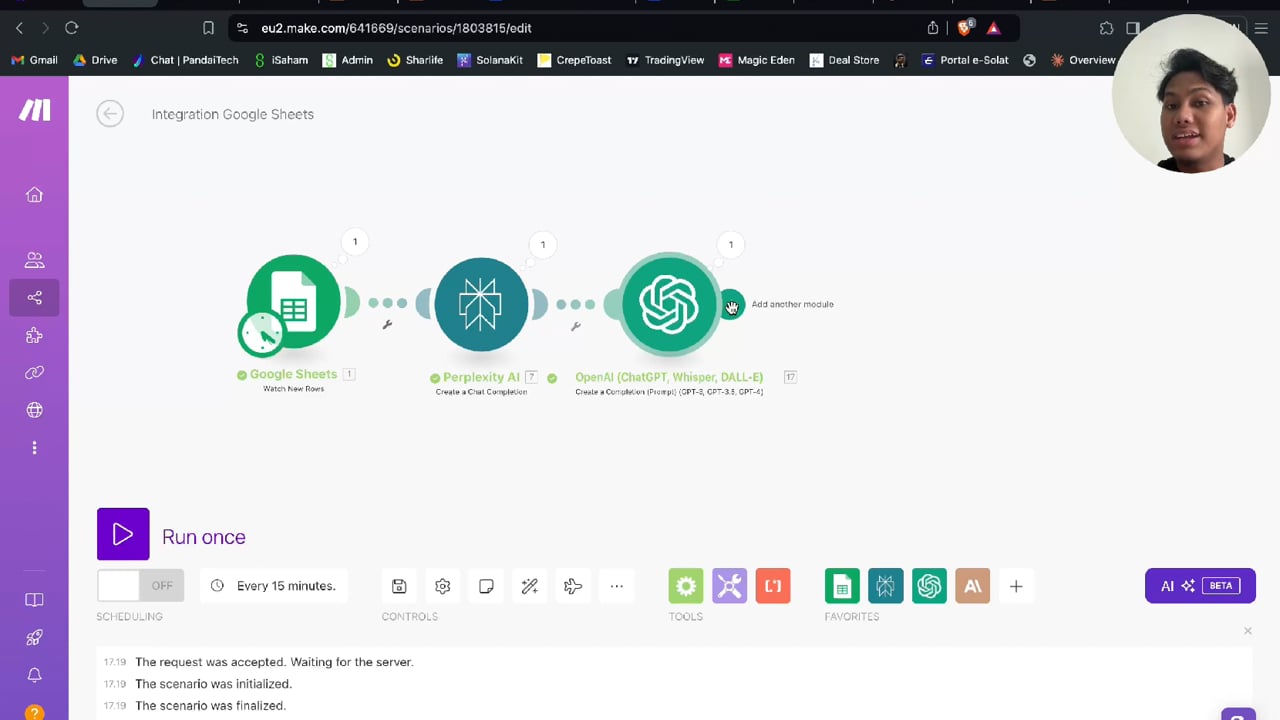1280x720 pixels.
Task: Open Perplexity AI operation bubble 1
Action: pos(543,244)
